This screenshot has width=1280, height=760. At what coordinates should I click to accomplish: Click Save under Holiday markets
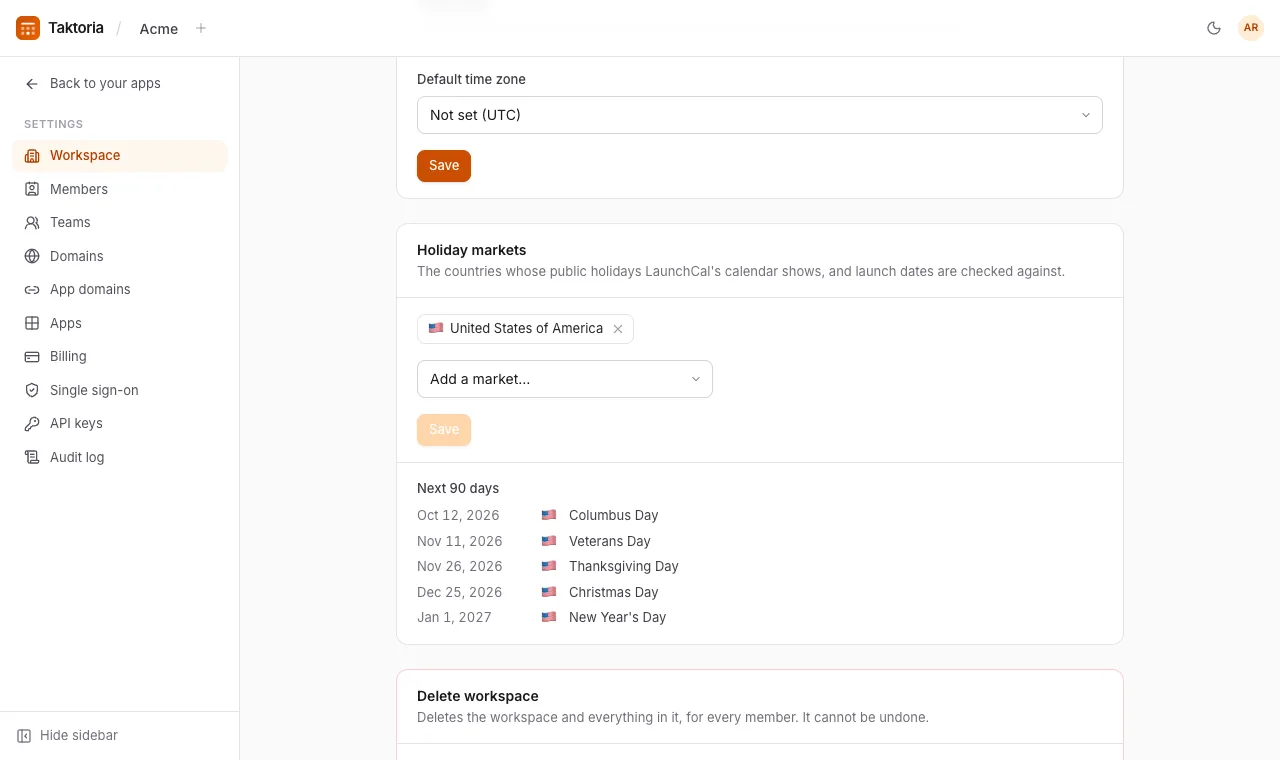pos(444,430)
